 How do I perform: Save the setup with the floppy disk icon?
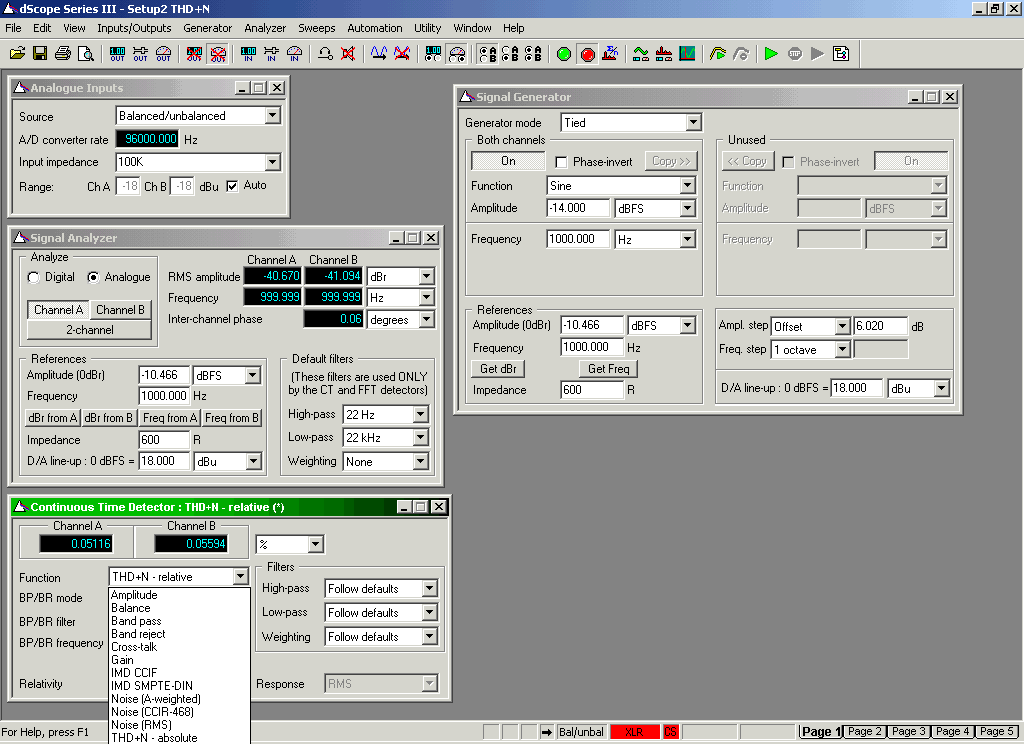(40, 54)
